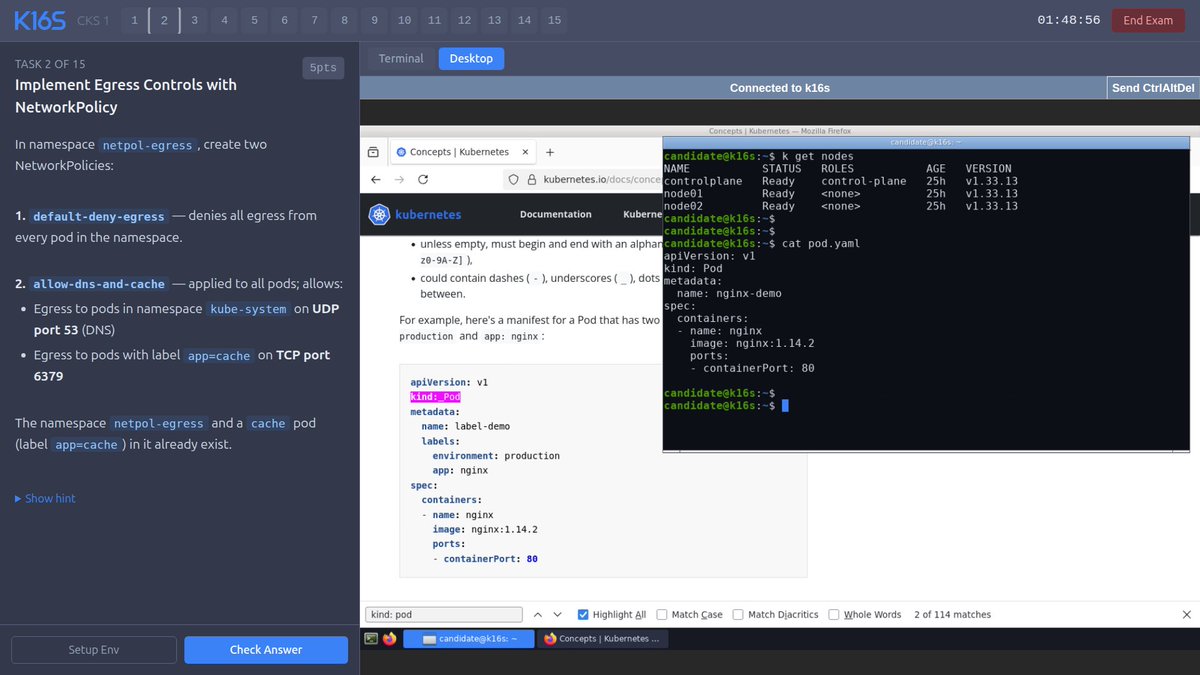Go to task number 3
Image resolution: width=1200 pixels, height=675 pixels.
click(194, 20)
